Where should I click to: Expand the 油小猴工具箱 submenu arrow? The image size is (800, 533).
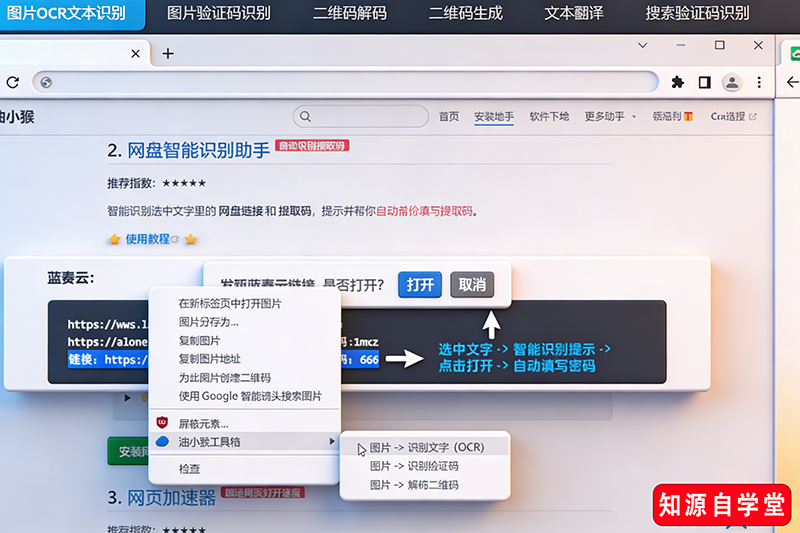pos(331,441)
